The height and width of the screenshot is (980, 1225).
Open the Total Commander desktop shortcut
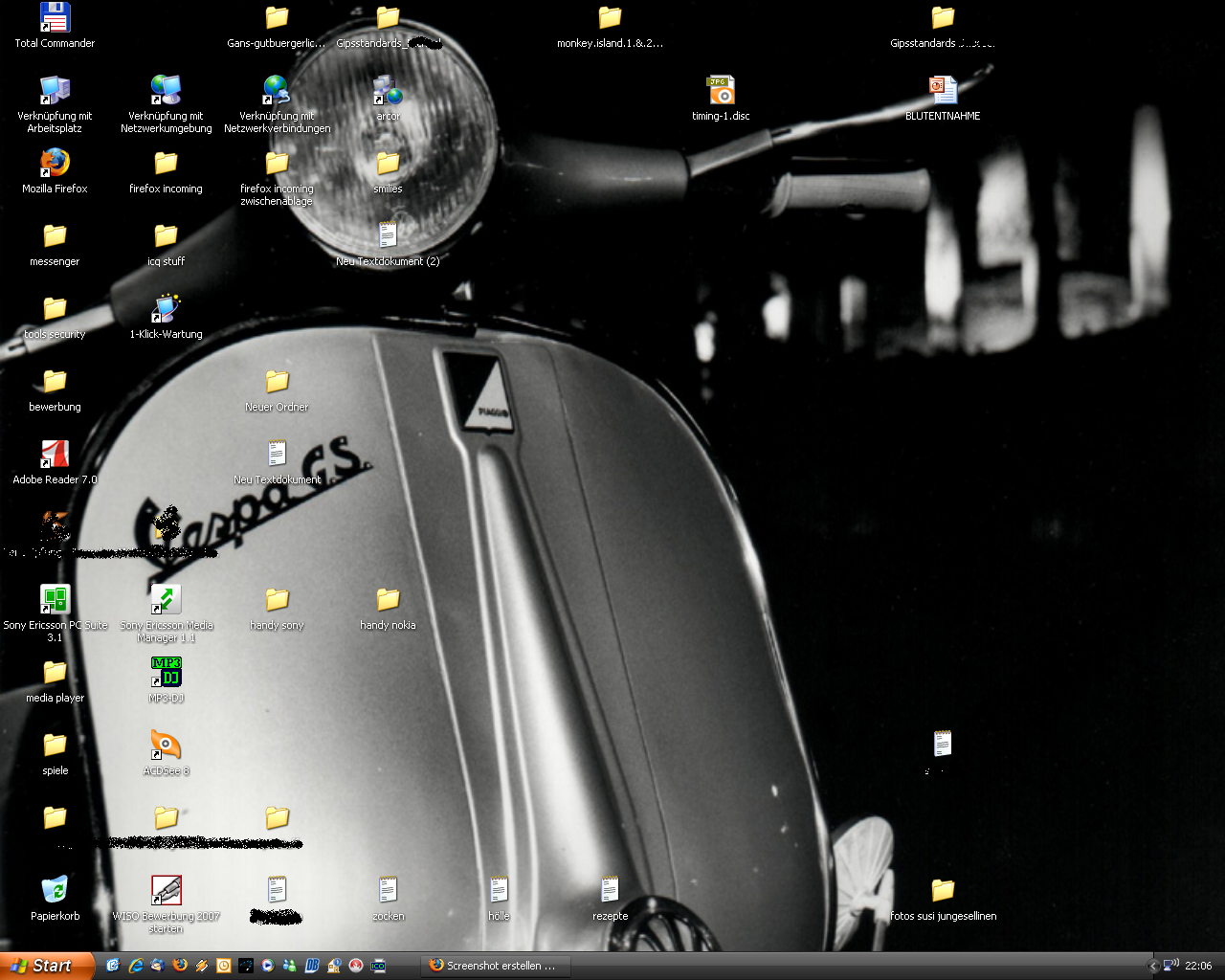click(55, 18)
